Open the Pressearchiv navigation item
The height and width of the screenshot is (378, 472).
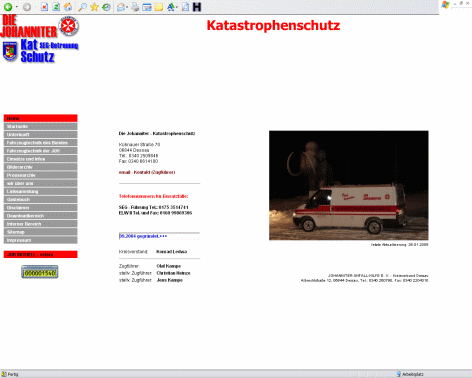pyautogui.click(x=40, y=175)
